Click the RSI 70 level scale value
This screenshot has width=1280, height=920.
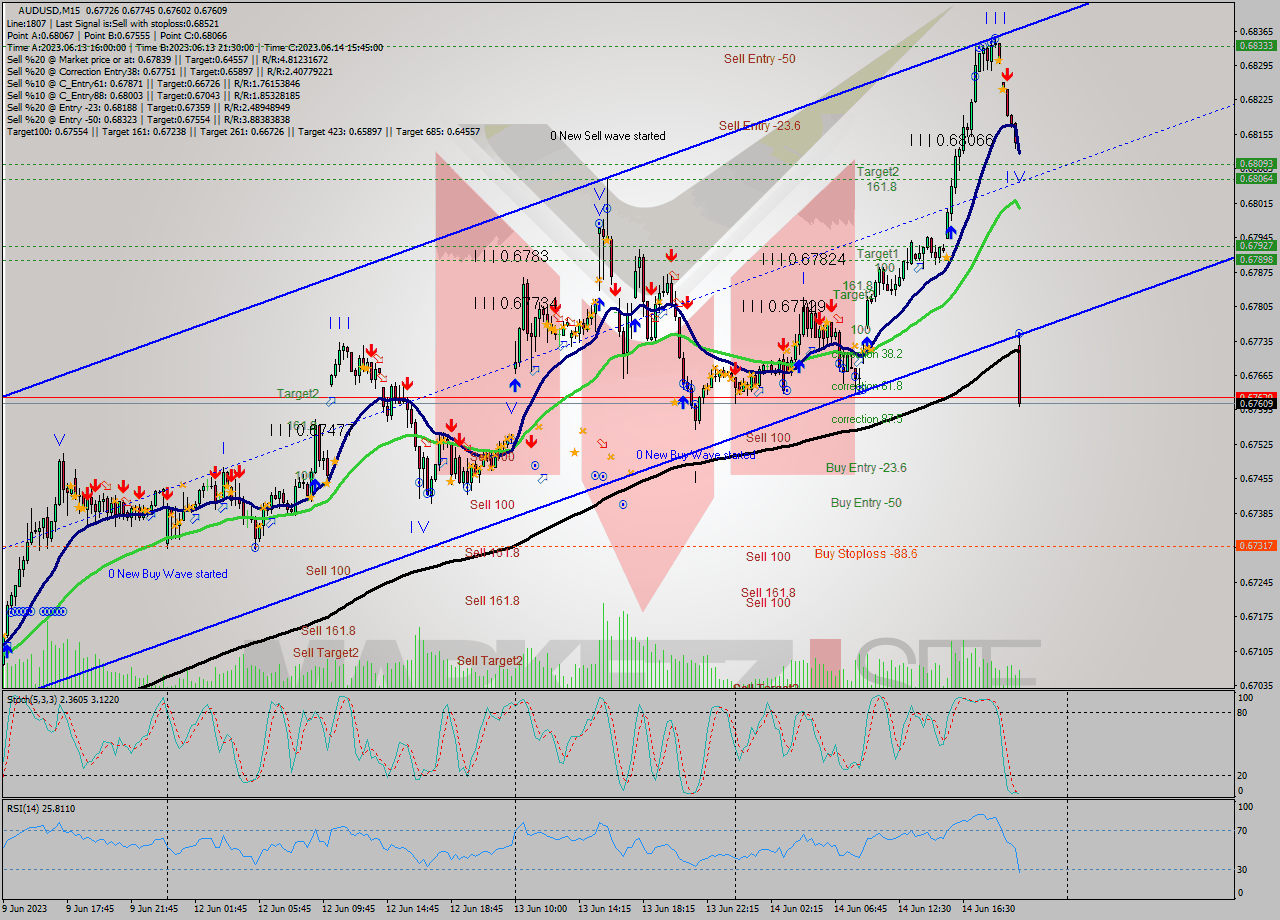(1244, 830)
